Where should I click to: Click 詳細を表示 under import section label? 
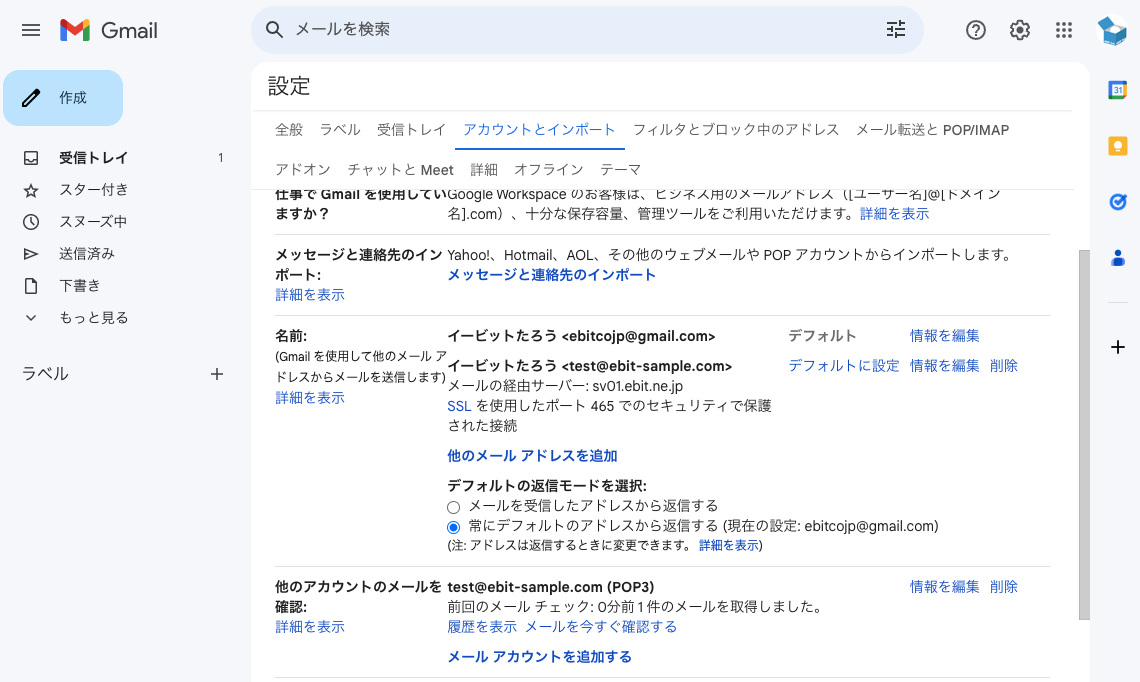310,294
